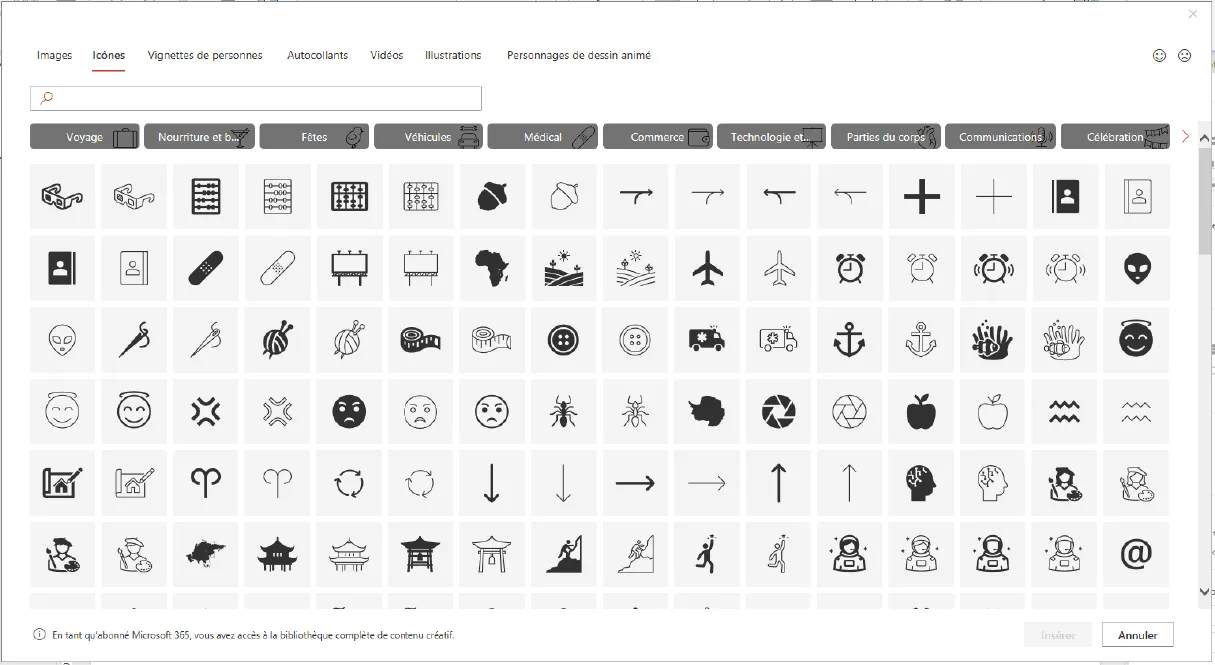Click the Insérer button
The image size is (1215, 665).
tap(1058, 635)
